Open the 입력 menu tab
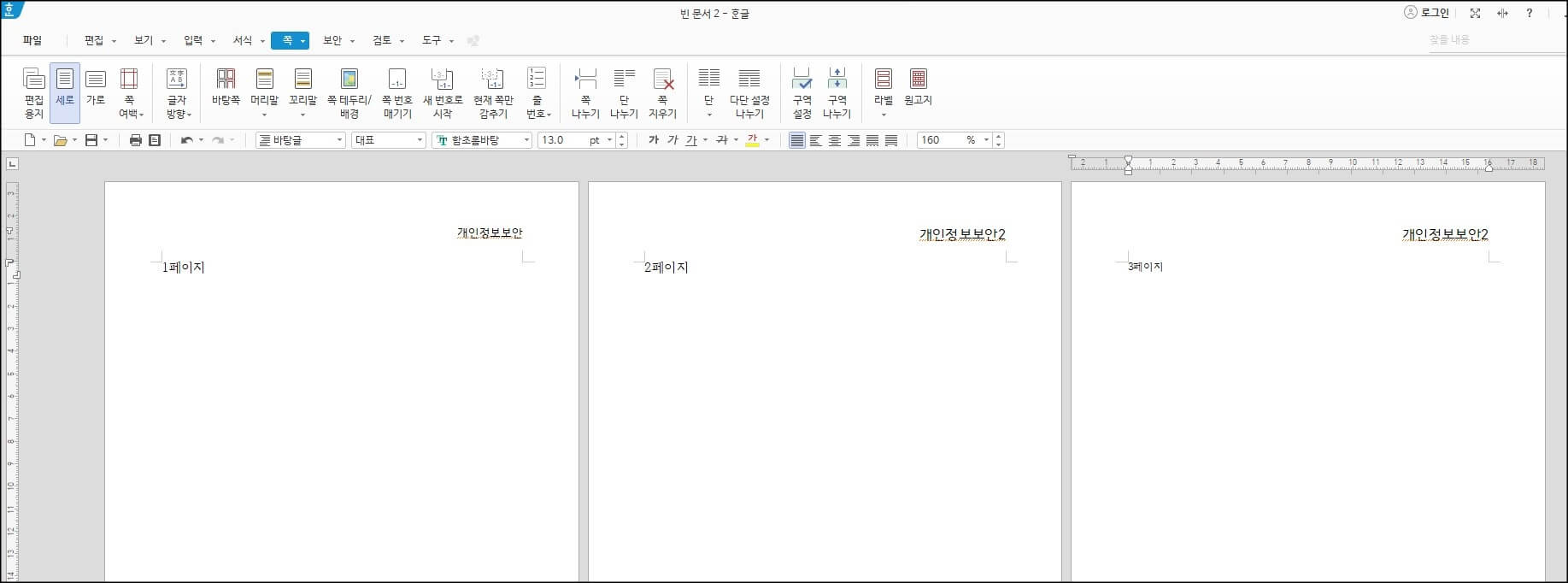1568x583 pixels. (x=193, y=40)
